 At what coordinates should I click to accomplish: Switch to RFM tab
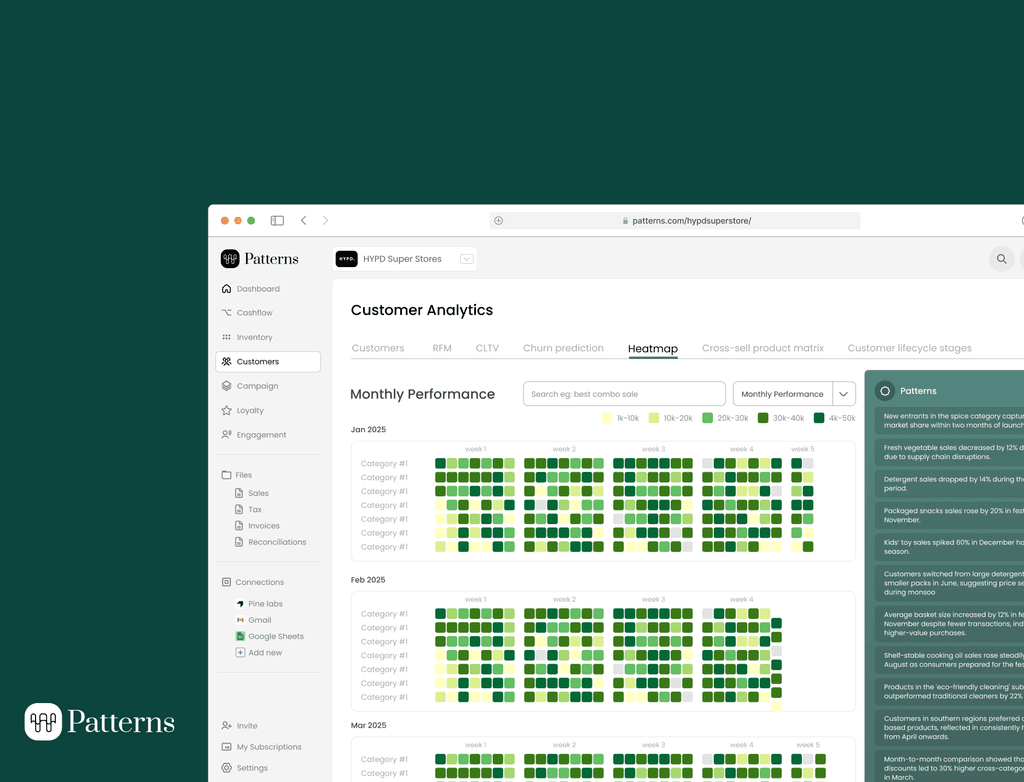(x=441, y=348)
